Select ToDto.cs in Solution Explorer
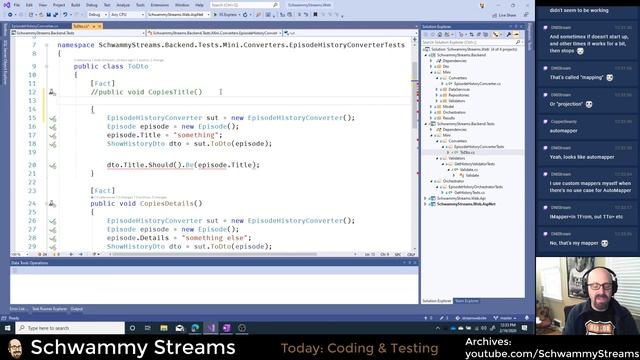640x360 pixels. tap(467, 152)
